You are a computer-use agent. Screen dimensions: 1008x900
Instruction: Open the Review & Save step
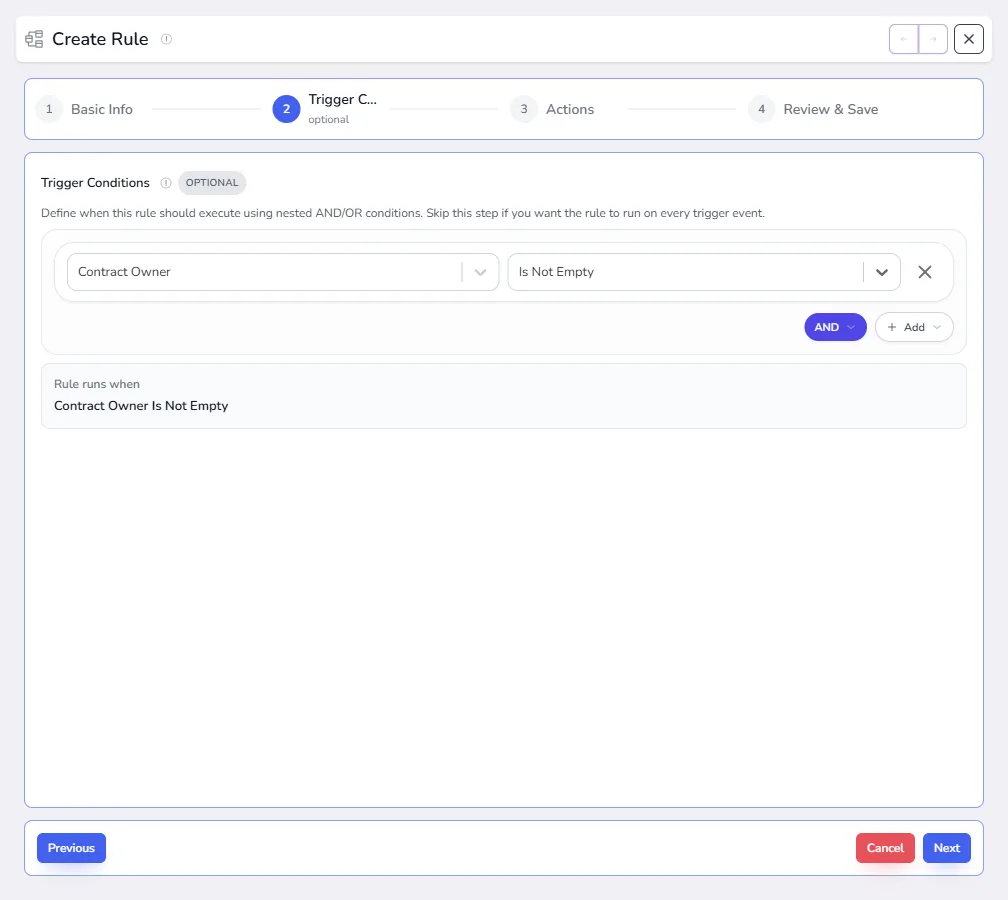coord(813,109)
